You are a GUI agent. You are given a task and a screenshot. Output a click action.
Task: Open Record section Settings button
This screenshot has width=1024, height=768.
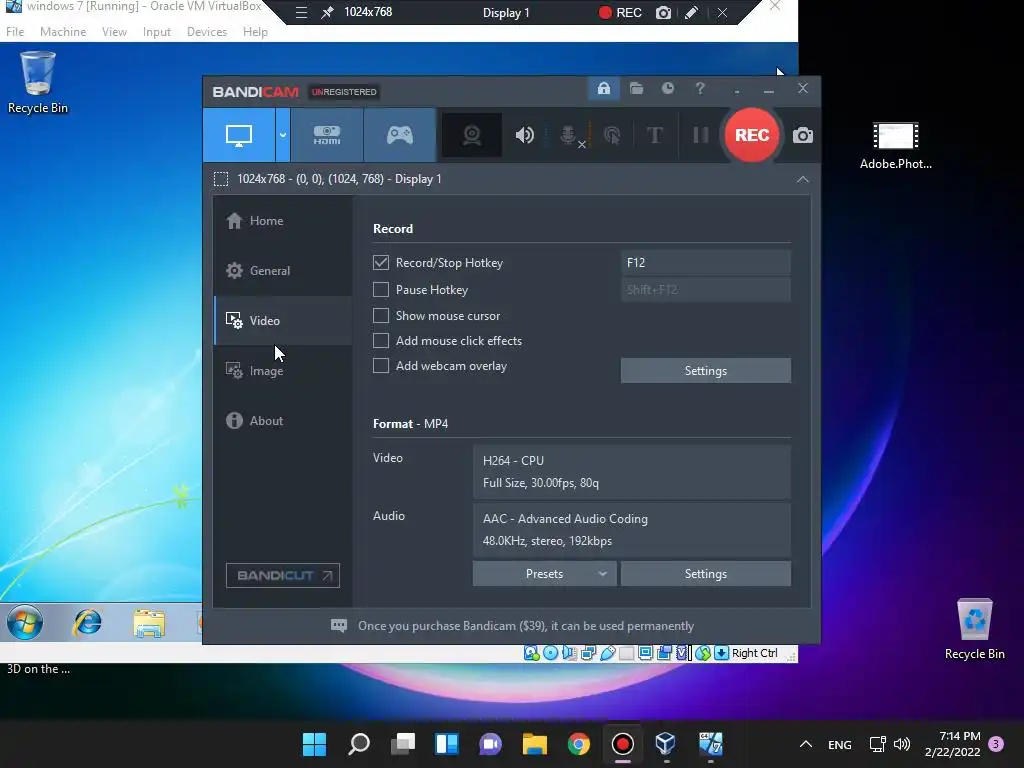pyautogui.click(x=705, y=370)
